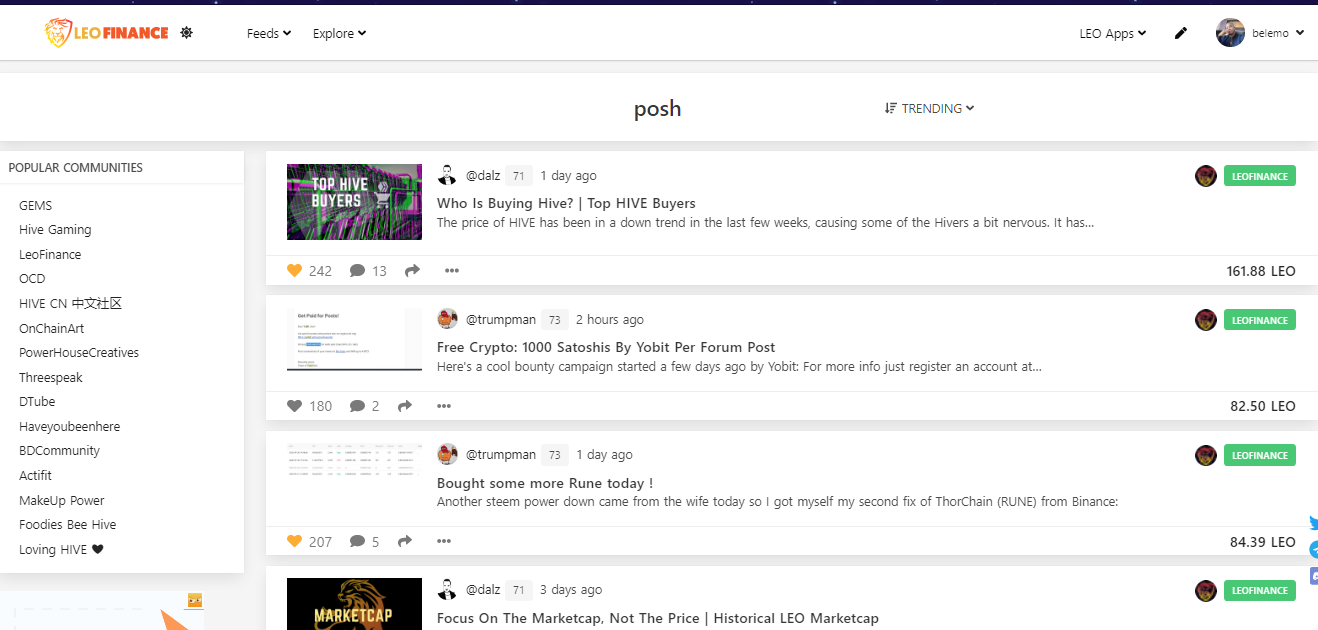1318x630 pixels.
Task: Open more options on 'Who Is Buying Hive?' post
Action: click(x=452, y=270)
